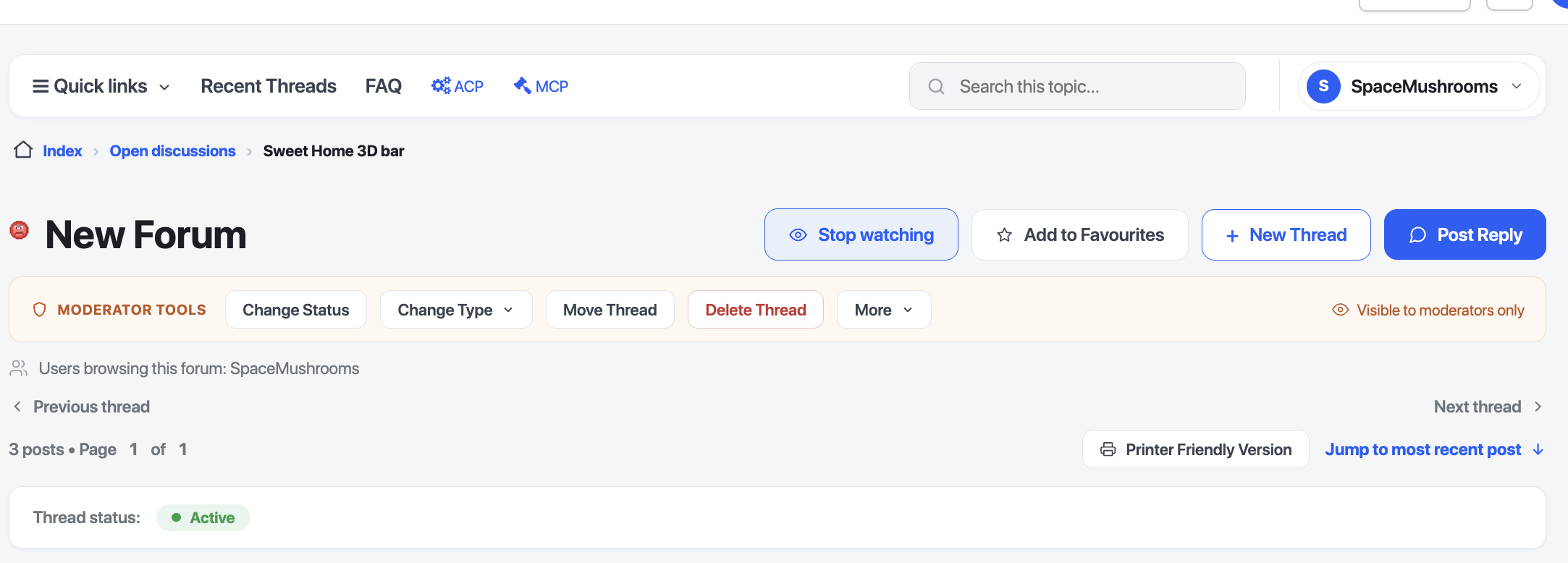Go to Open discussions breadcrumb
Image resolution: width=1568 pixels, height=563 pixels.
point(172,151)
